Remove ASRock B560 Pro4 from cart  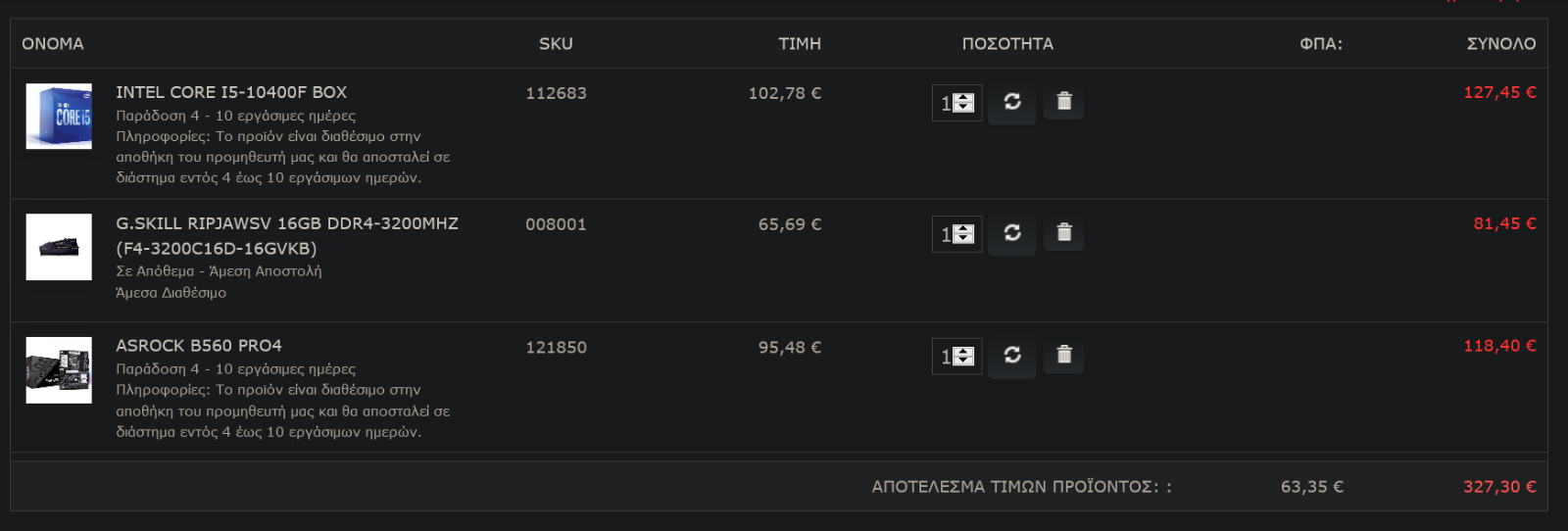click(x=1064, y=356)
